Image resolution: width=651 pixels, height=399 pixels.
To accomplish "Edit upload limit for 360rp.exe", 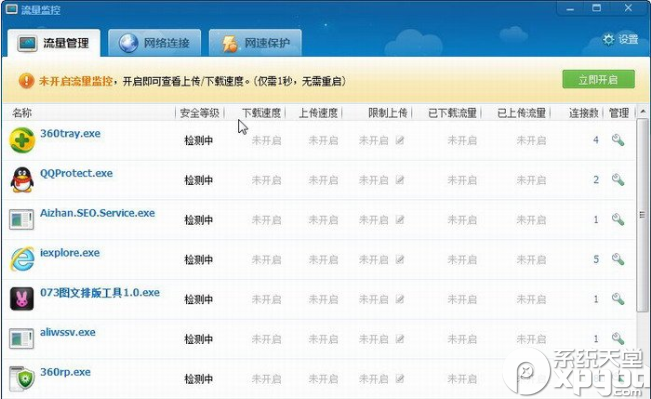I will (x=400, y=379).
